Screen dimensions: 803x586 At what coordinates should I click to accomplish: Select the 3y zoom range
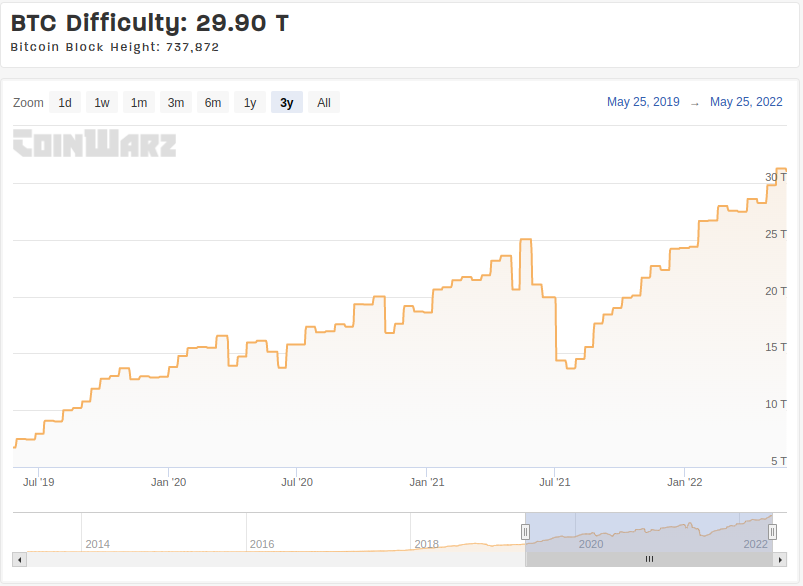(x=287, y=102)
